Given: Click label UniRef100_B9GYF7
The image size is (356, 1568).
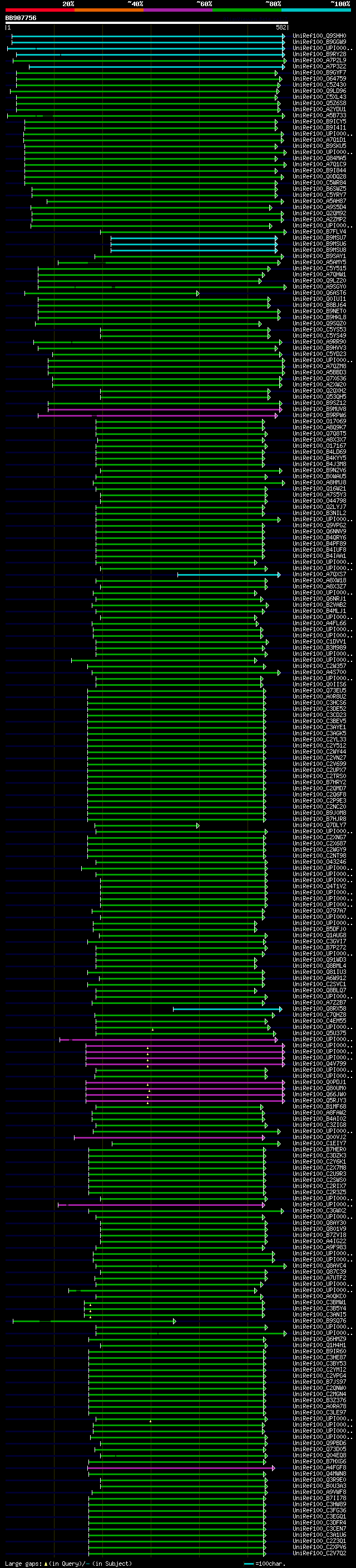Looking at the screenshot, I should coord(319,72).
